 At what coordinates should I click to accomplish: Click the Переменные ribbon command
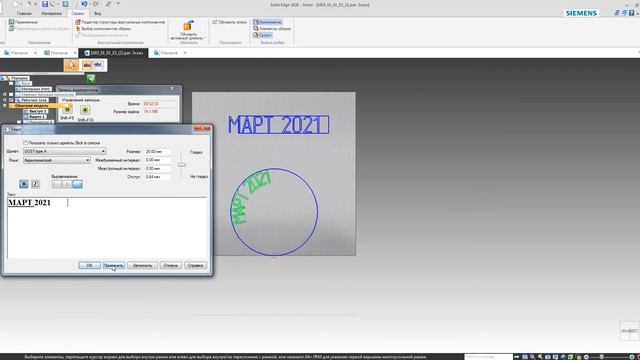pos(23,22)
